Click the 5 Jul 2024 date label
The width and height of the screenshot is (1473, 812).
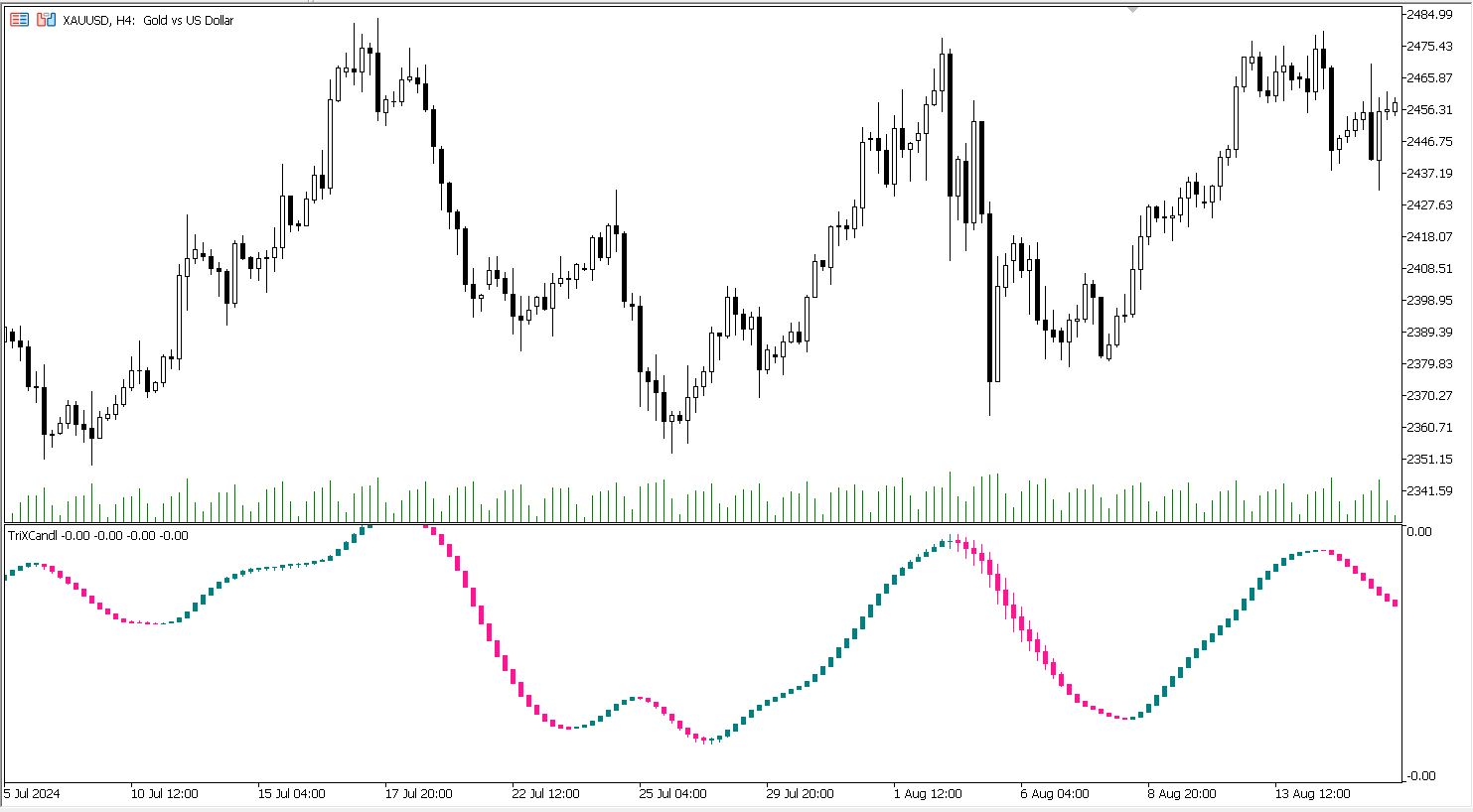[31, 794]
